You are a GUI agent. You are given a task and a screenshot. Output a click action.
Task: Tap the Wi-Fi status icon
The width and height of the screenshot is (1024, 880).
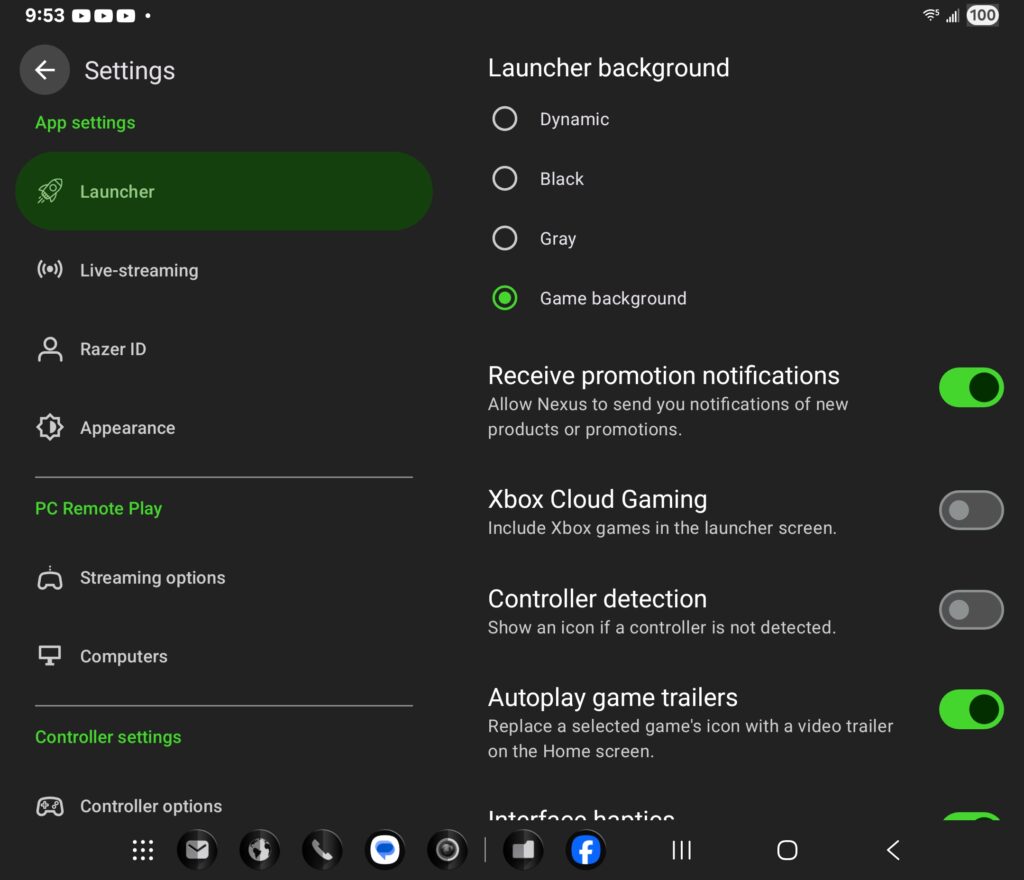(931, 15)
